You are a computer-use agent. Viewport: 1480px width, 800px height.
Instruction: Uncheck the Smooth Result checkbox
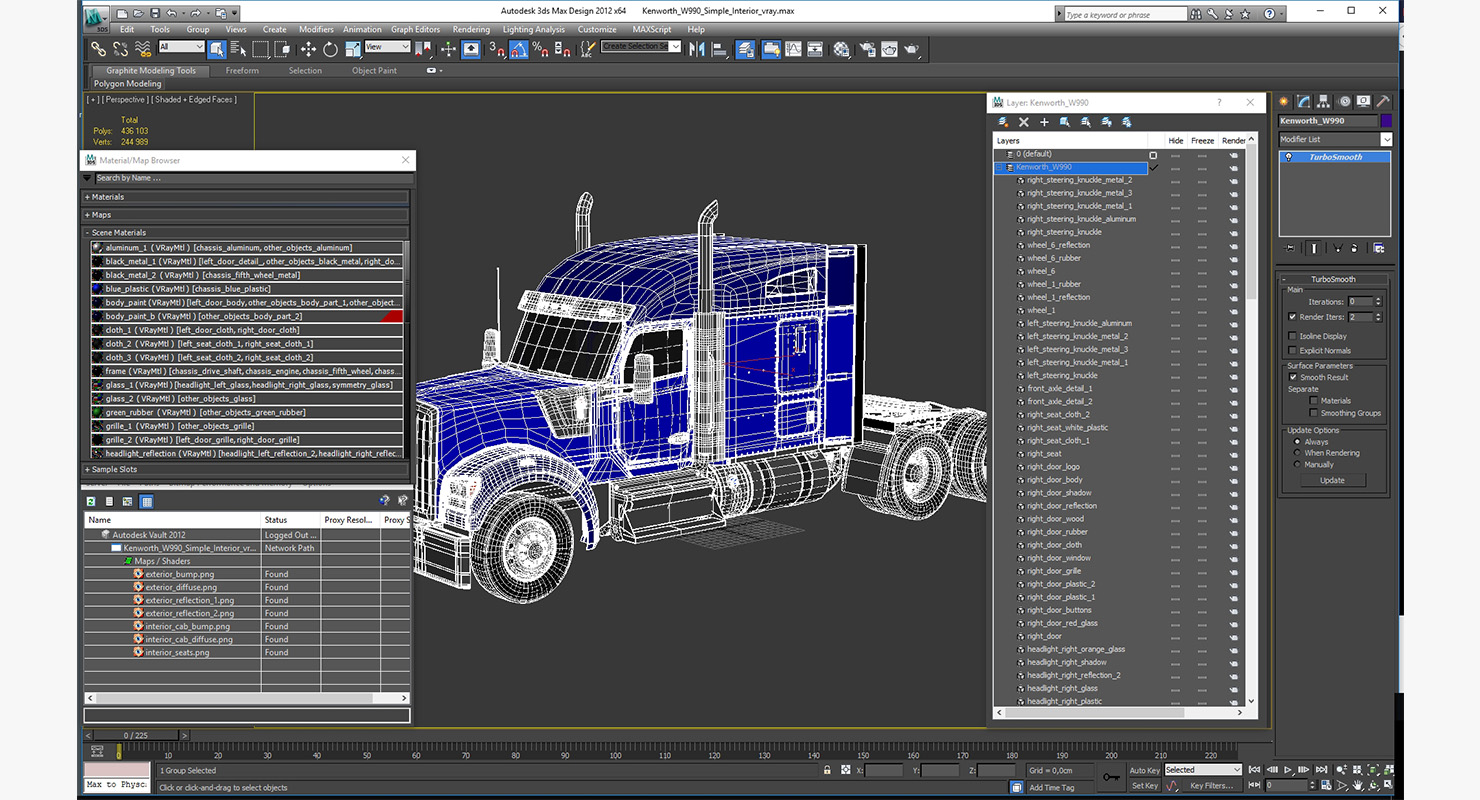click(1292, 377)
